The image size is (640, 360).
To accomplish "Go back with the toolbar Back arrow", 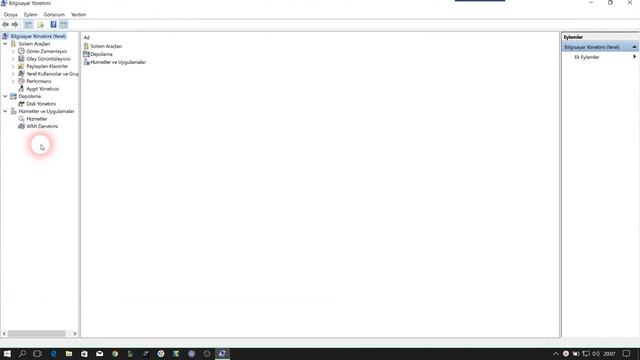I will coord(5,24).
